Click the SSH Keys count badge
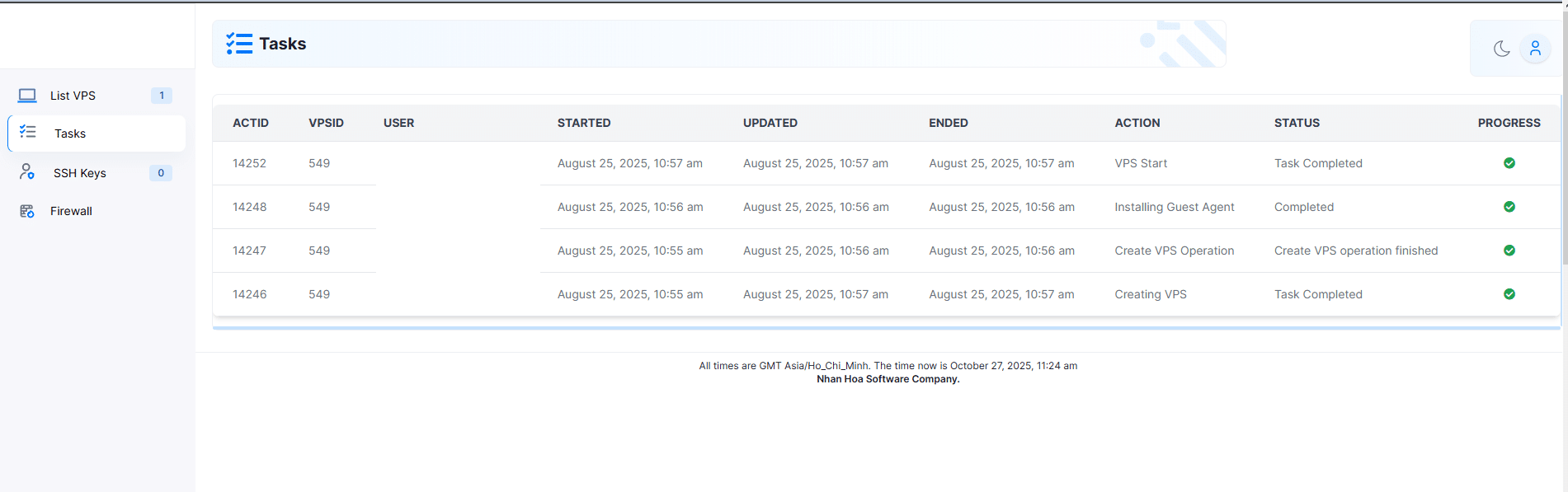 pos(161,173)
